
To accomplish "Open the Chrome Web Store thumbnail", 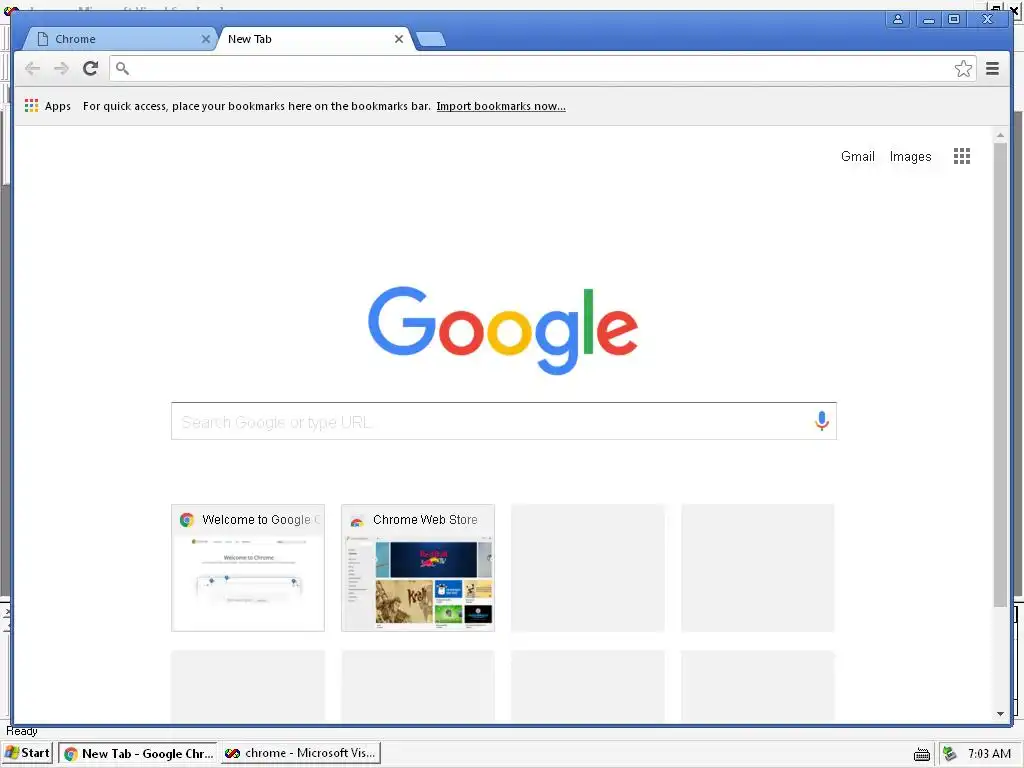I will pos(418,568).
